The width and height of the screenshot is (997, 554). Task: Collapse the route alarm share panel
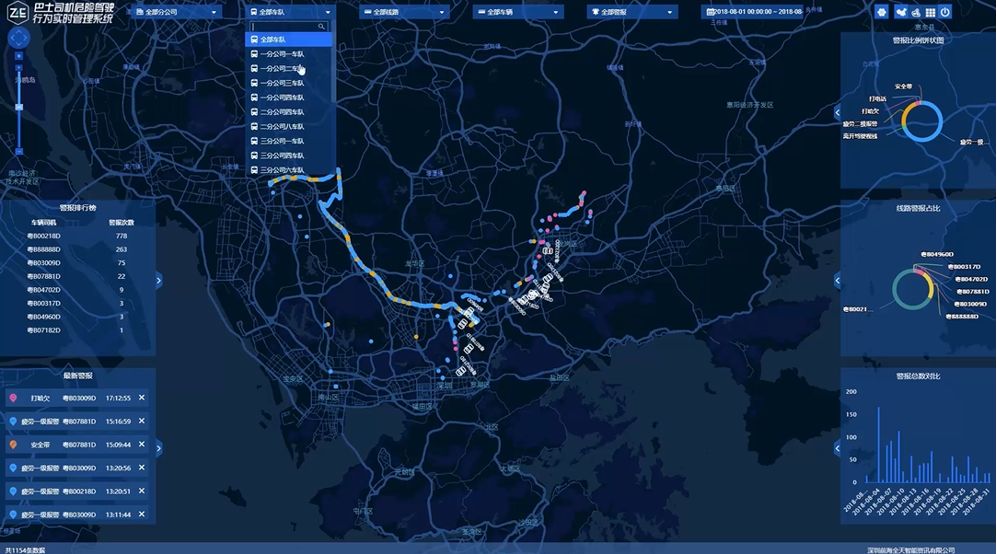coord(837,280)
